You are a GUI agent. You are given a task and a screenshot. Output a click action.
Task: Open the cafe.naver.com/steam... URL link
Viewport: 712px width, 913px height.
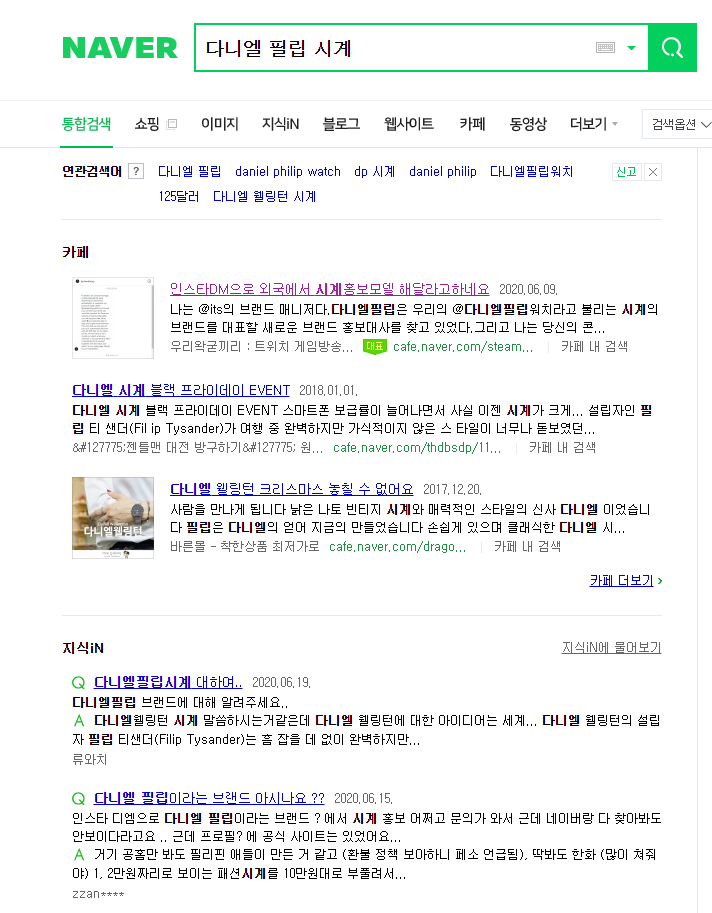pyautogui.click(x=463, y=346)
